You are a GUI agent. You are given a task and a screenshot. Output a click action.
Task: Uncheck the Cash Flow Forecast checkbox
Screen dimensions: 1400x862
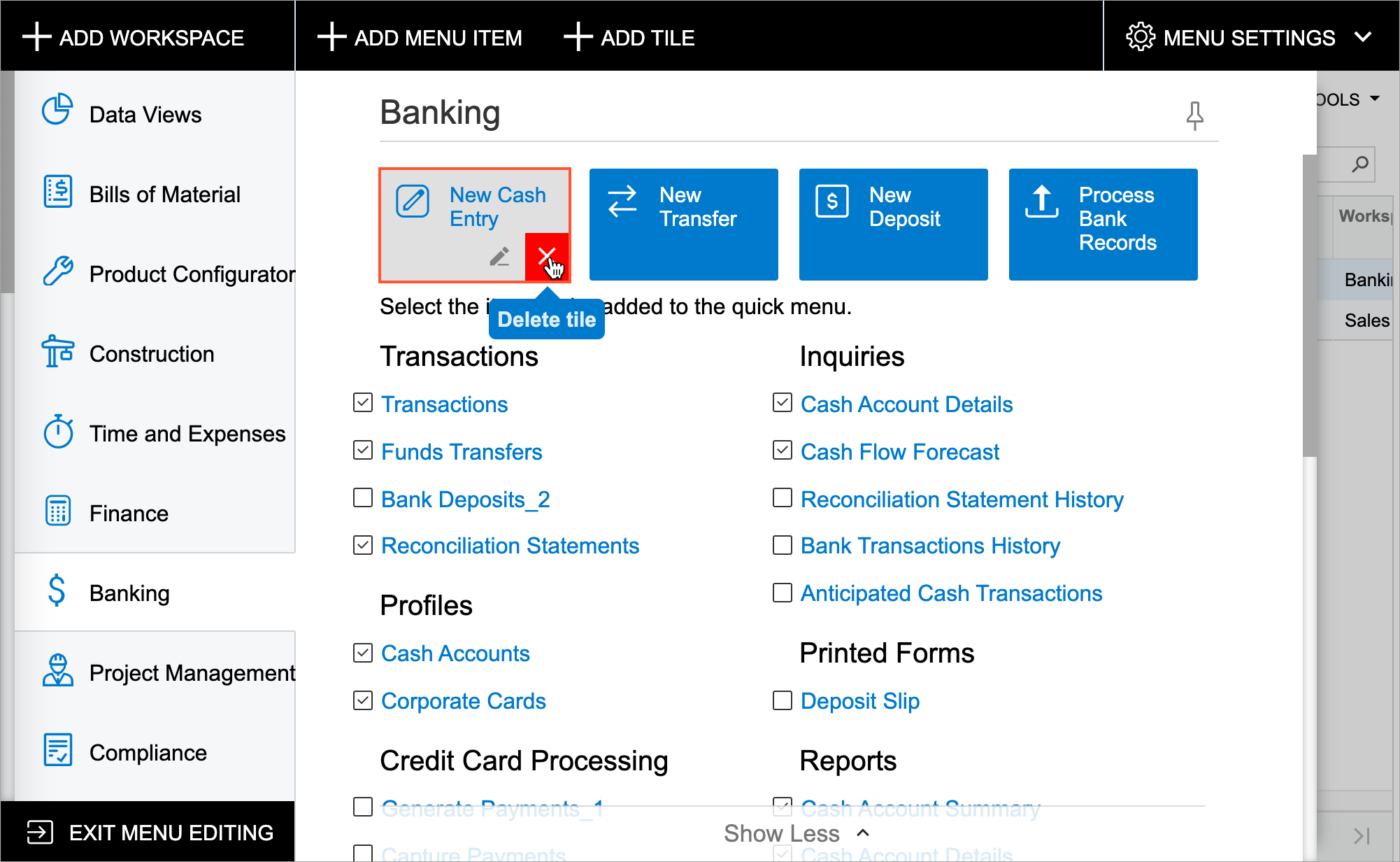[x=782, y=451]
